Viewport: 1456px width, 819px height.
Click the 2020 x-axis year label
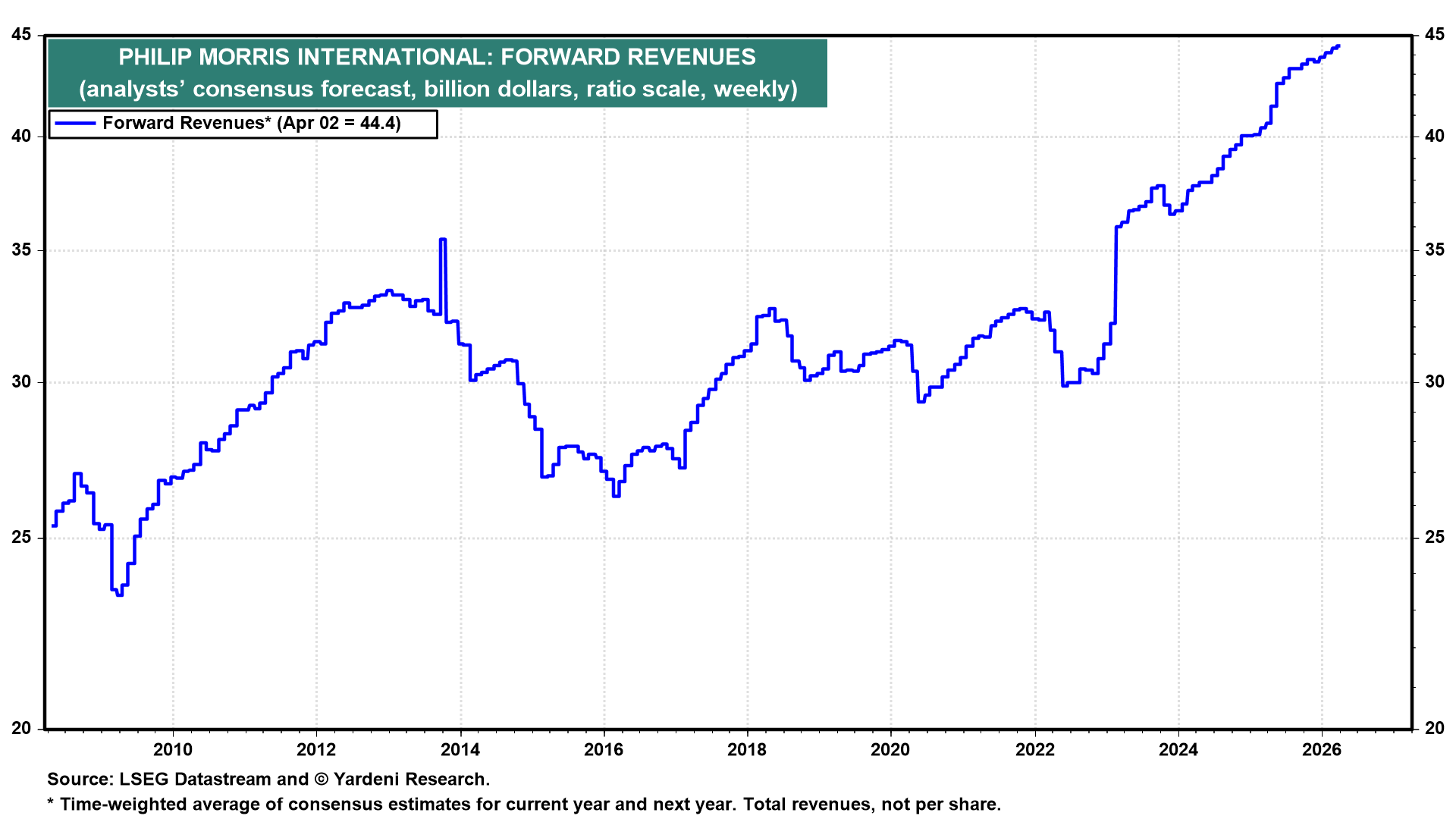tap(890, 750)
